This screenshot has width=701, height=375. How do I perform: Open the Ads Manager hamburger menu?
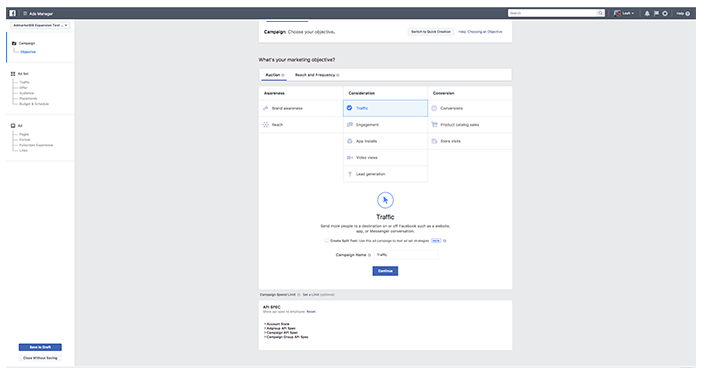[25, 13]
